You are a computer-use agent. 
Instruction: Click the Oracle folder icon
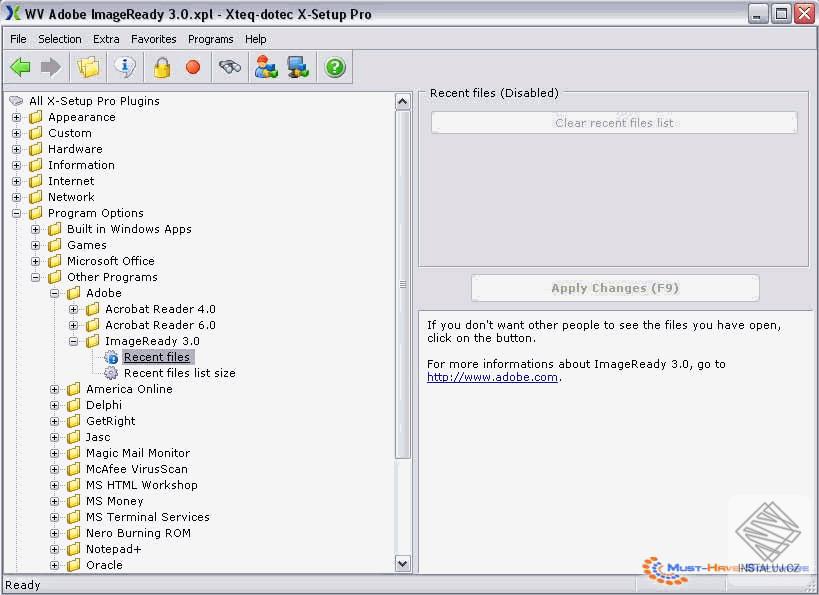click(74, 565)
